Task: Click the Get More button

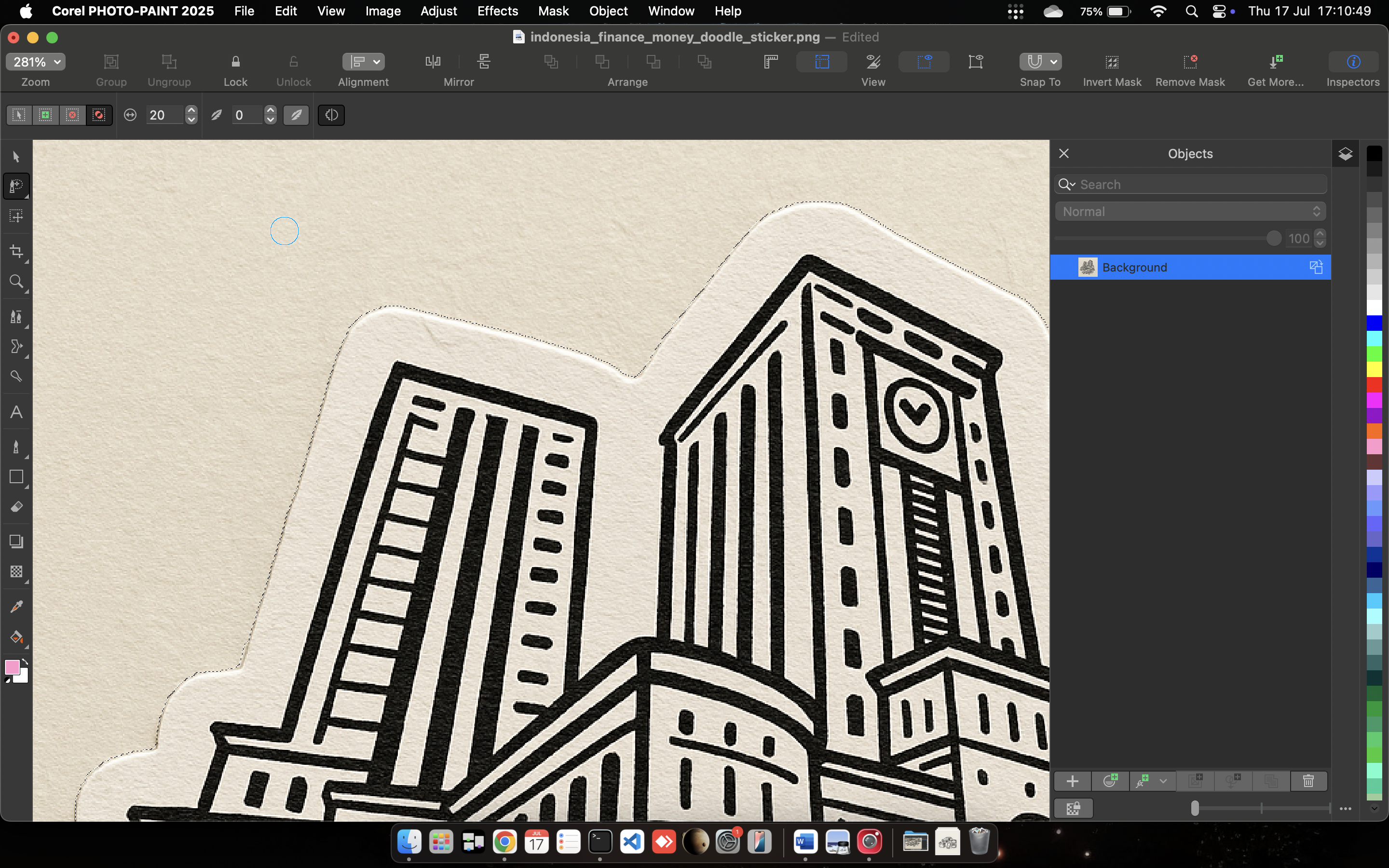Action: (1275, 62)
